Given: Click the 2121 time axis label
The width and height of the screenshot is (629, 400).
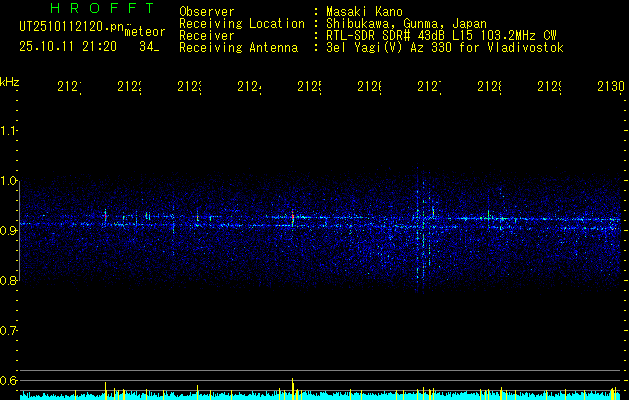Looking at the screenshot, I should (x=69, y=87).
